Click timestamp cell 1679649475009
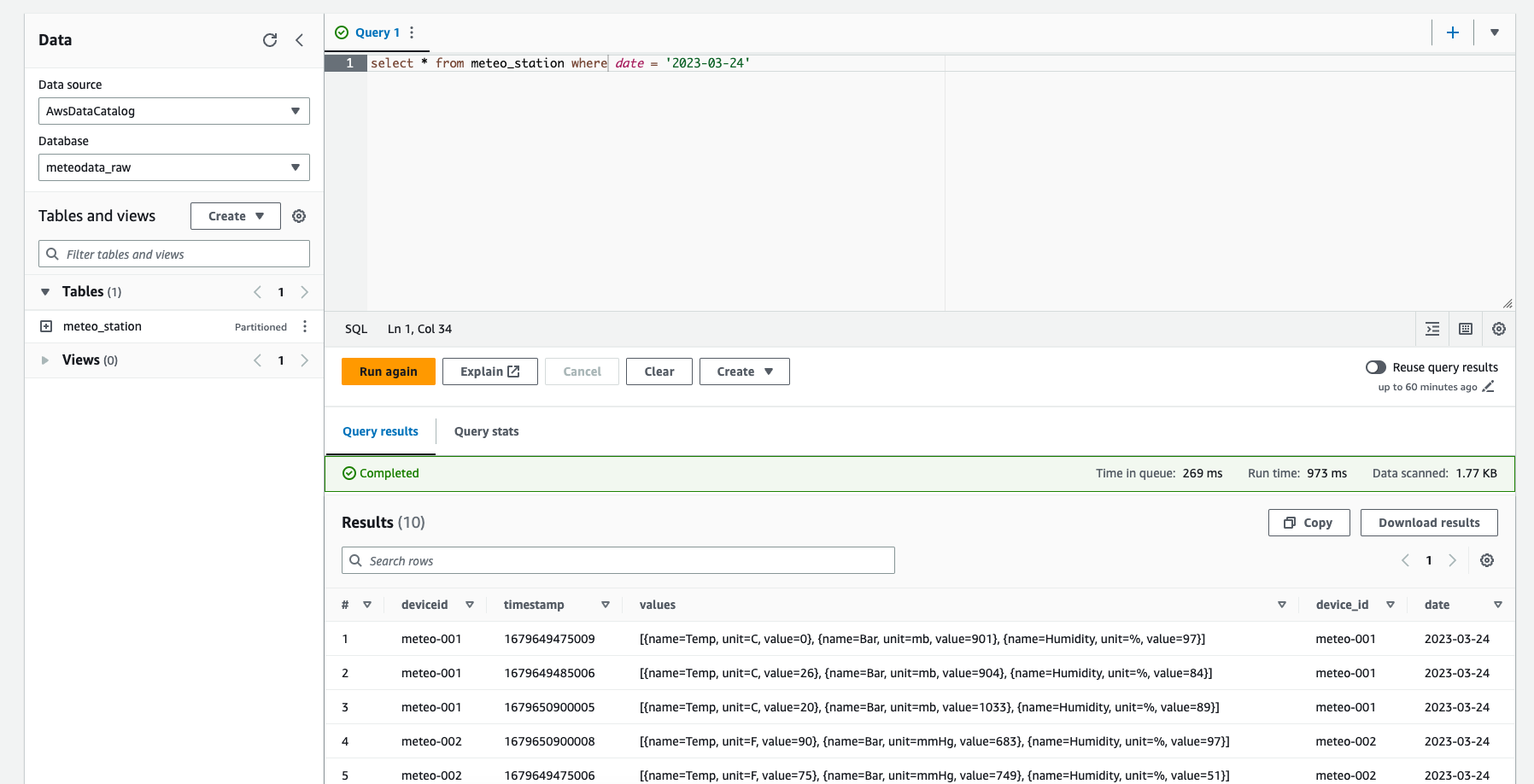This screenshot has width=1534, height=784. [x=549, y=639]
